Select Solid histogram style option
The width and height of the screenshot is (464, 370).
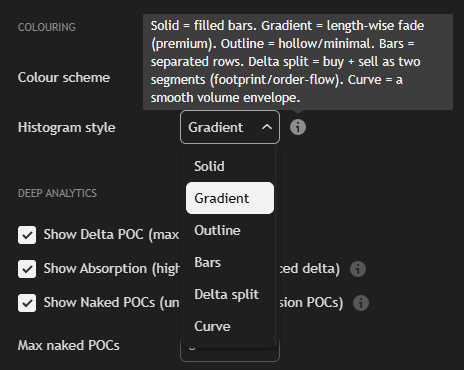(x=230, y=166)
